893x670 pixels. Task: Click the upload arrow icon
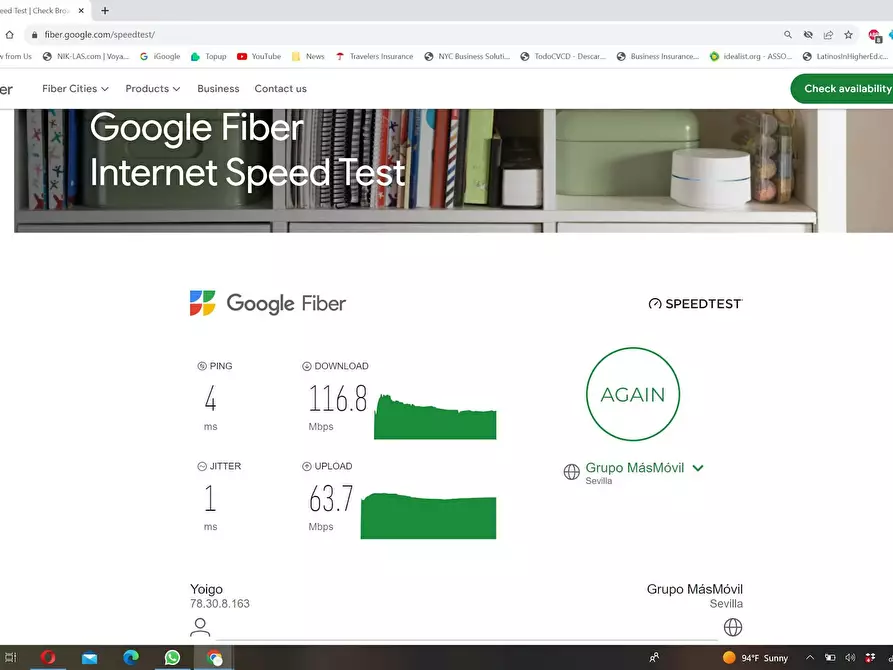tap(307, 466)
